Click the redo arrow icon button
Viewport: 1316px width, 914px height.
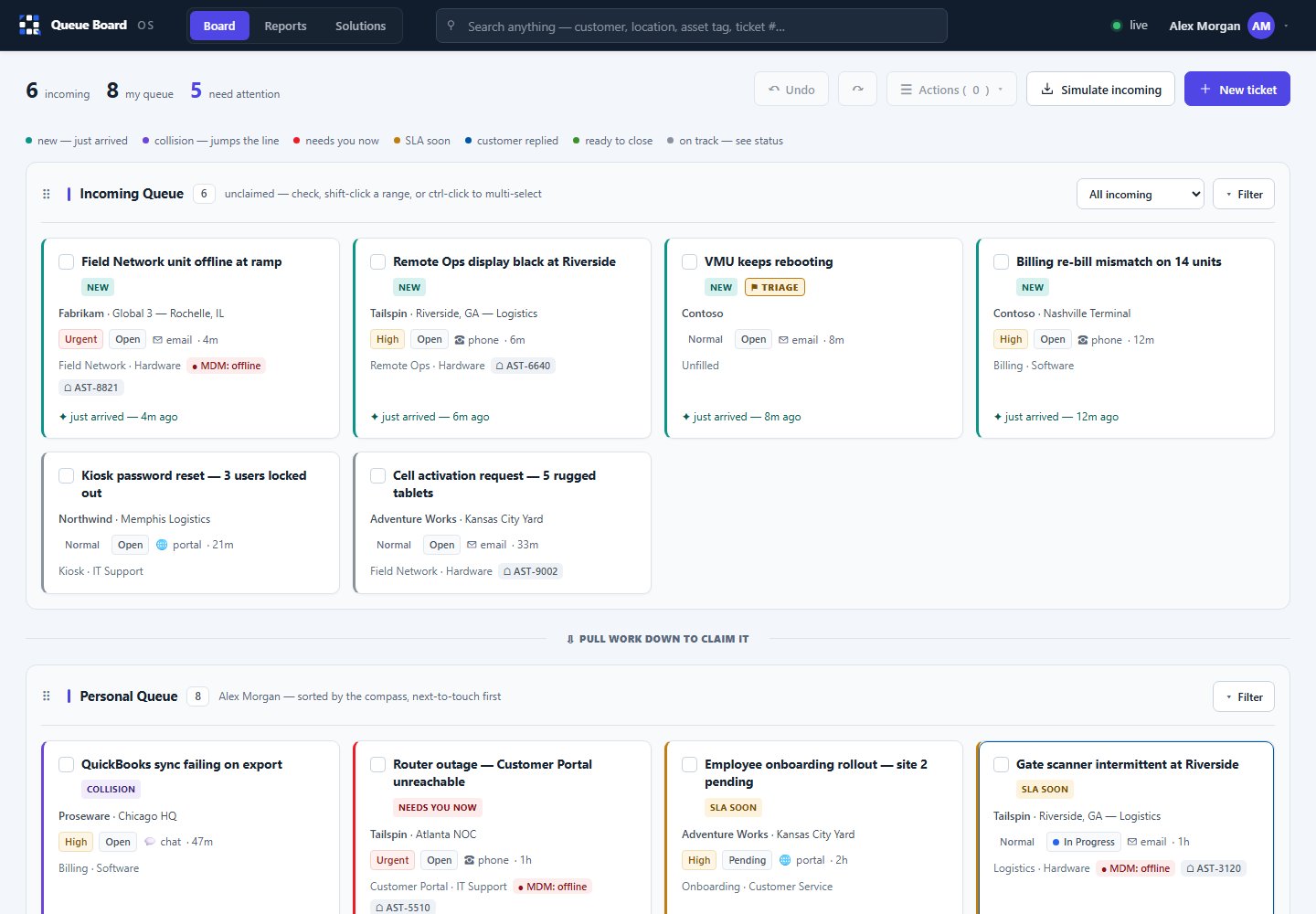(x=857, y=89)
